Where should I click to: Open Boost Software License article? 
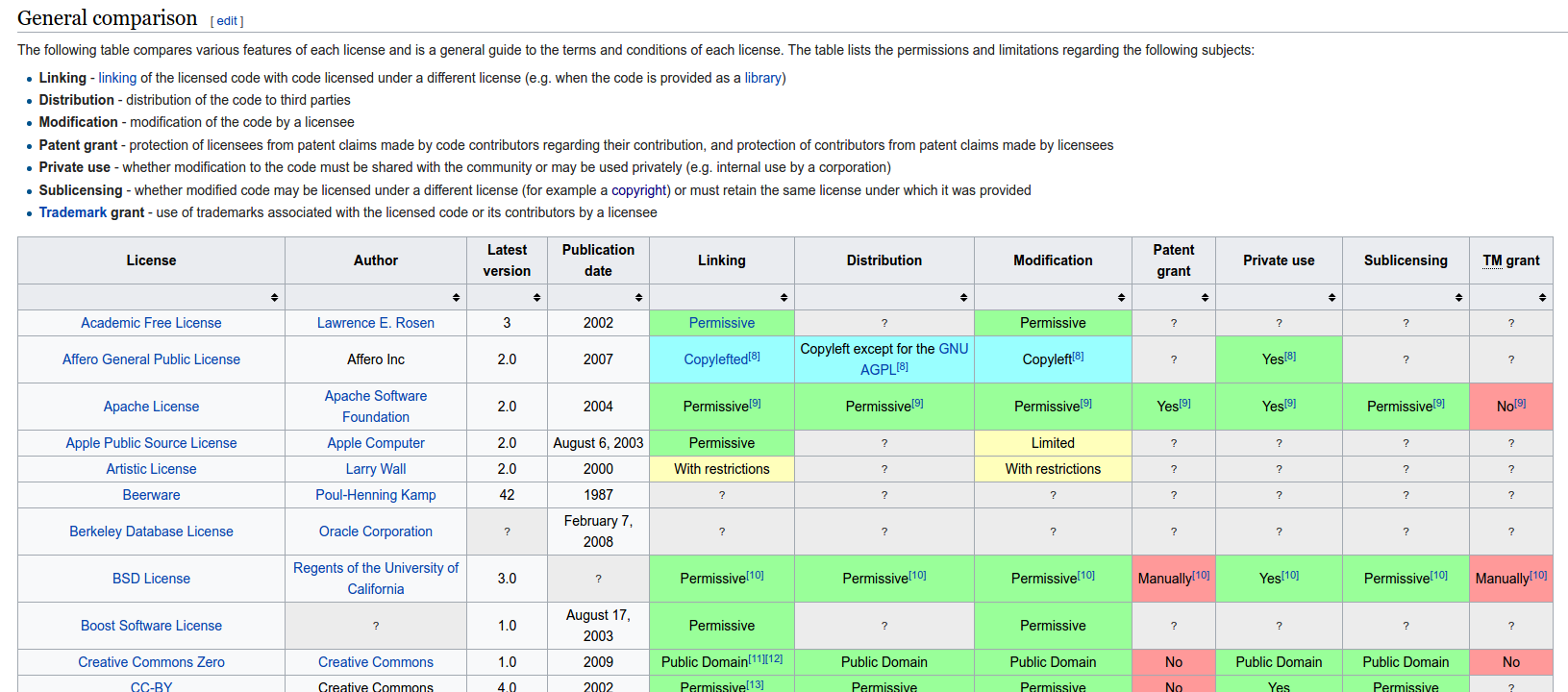(151, 626)
